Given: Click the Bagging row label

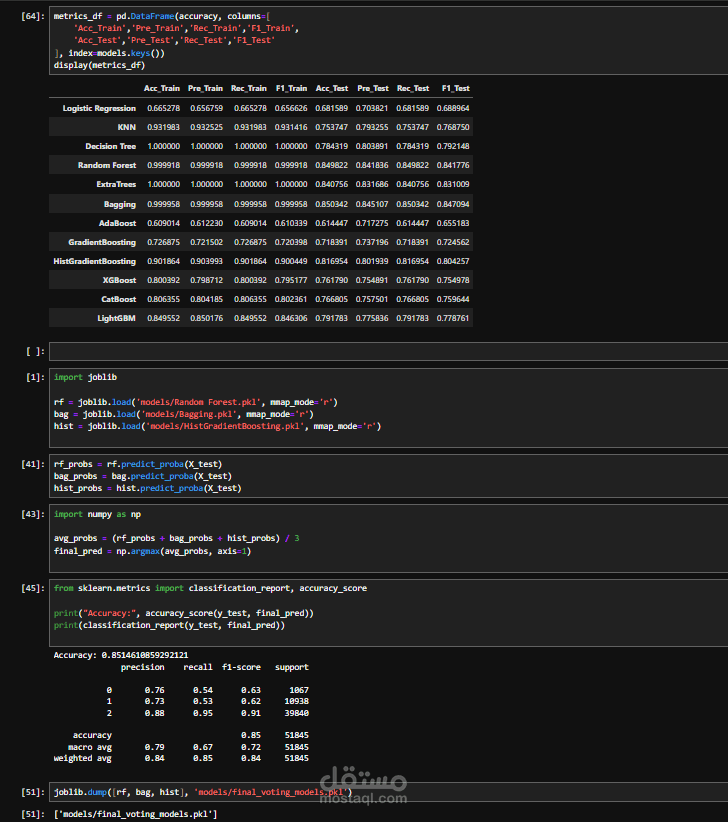Looking at the screenshot, I should pos(120,204).
